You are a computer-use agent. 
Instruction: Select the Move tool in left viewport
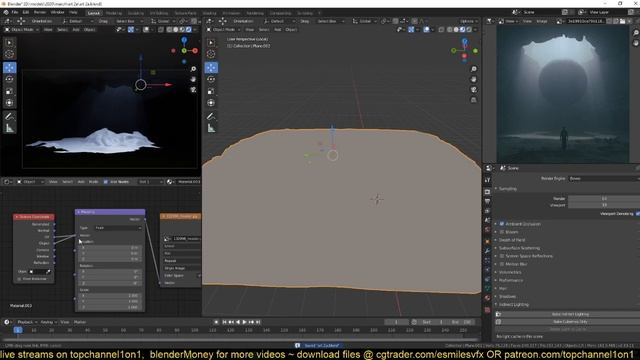(9, 67)
